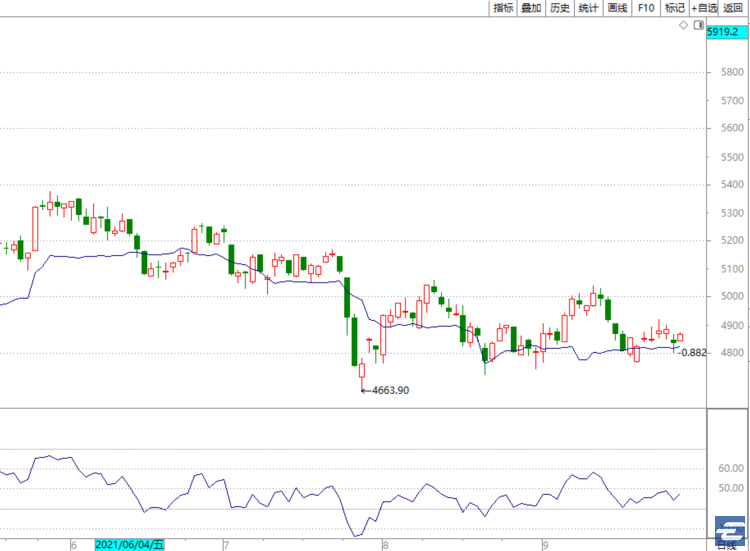Click the month 9 marker on time axis
The width and height of the screenshot is (750, 551).
pyautogui.click(x=545, y=545)
